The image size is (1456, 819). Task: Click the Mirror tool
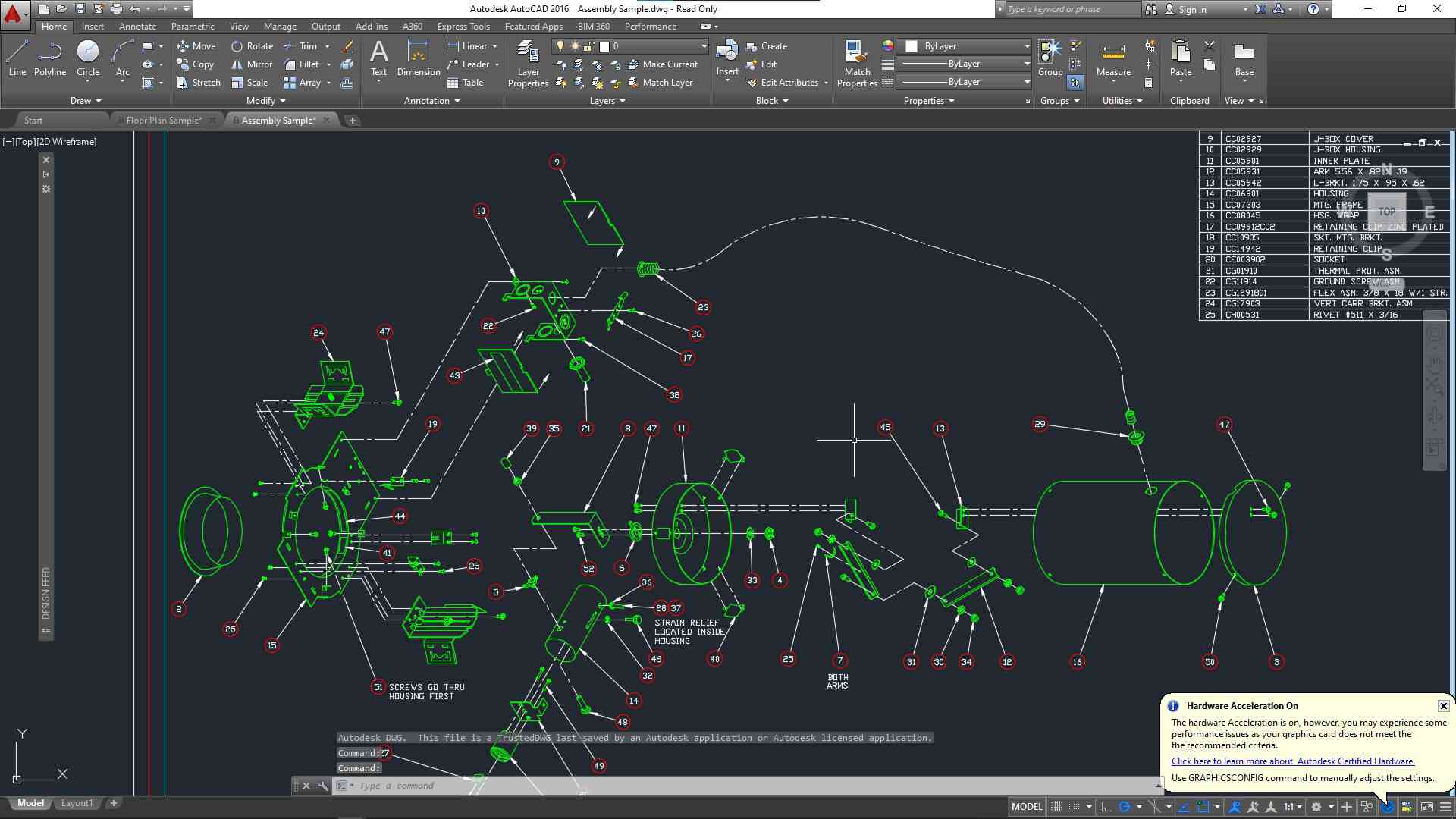point(253,64)
